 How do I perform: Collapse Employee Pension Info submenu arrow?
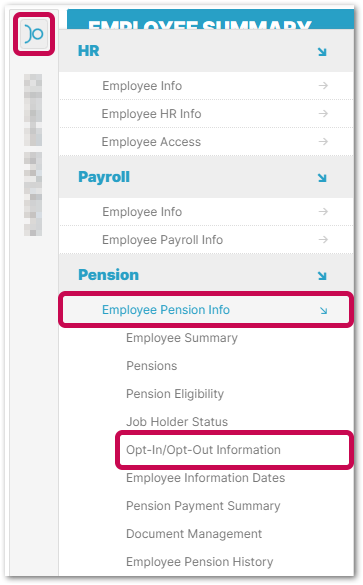(x=323, y=310)
